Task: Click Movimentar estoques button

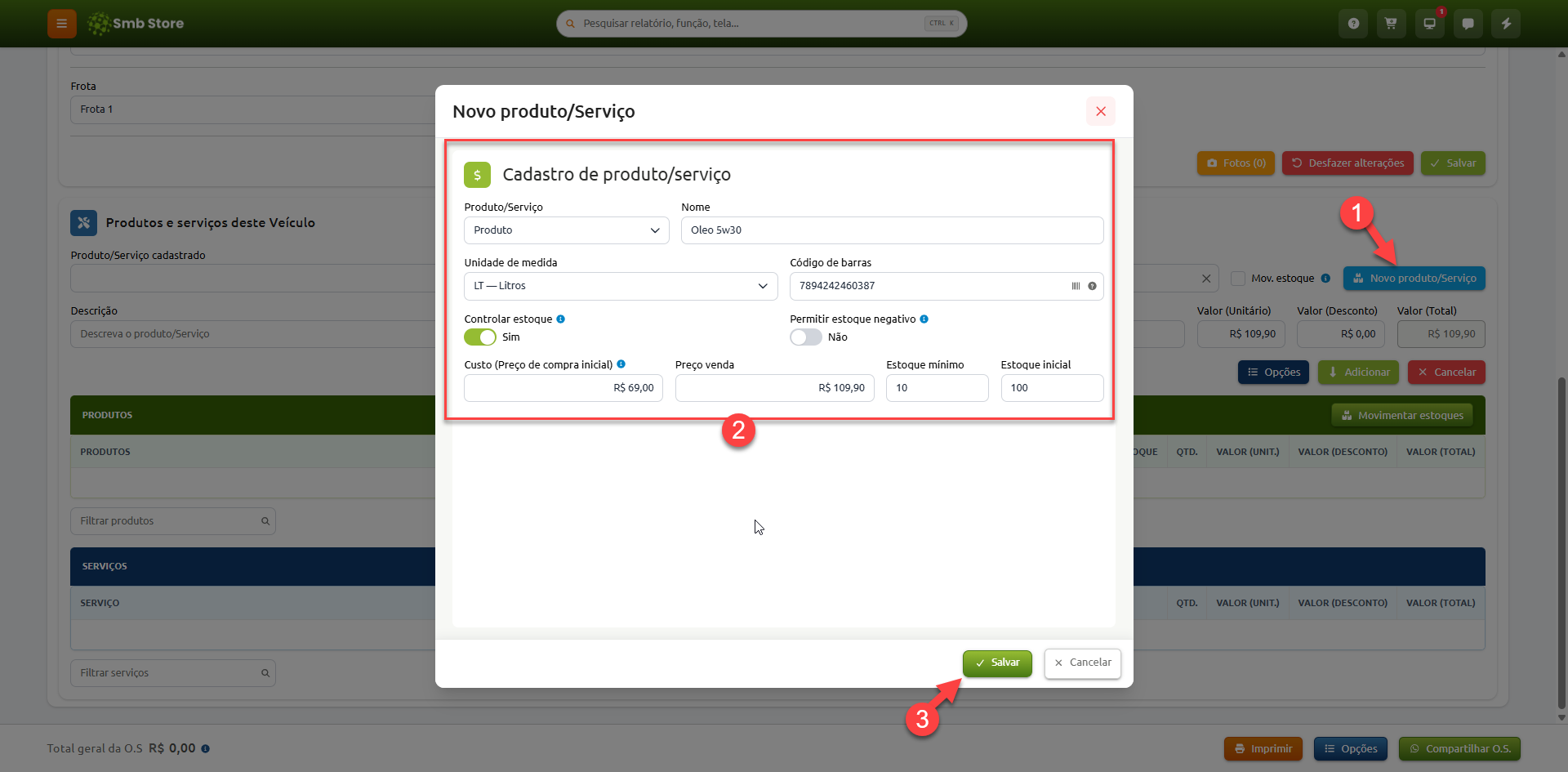Action: [x=1402, y=416]
